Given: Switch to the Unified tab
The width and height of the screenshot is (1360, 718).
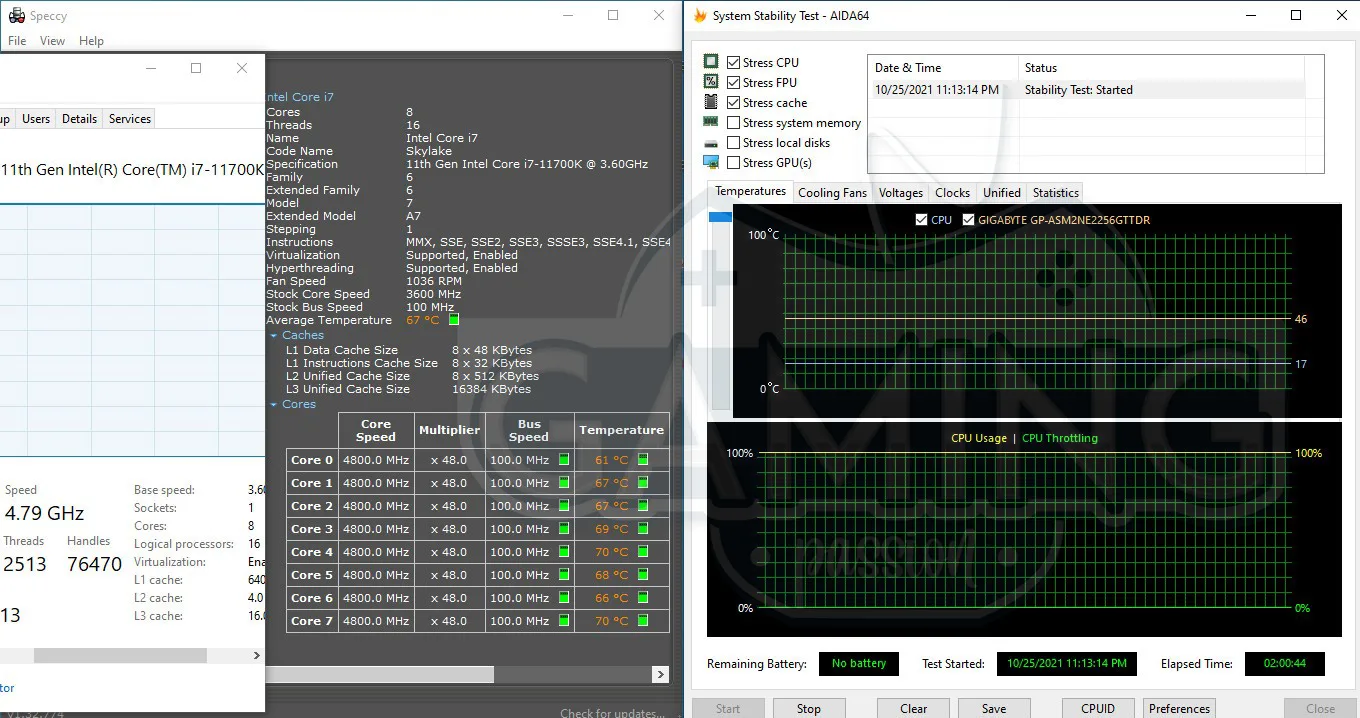Looking at the screenshot, I should (x=1002, y=193).
